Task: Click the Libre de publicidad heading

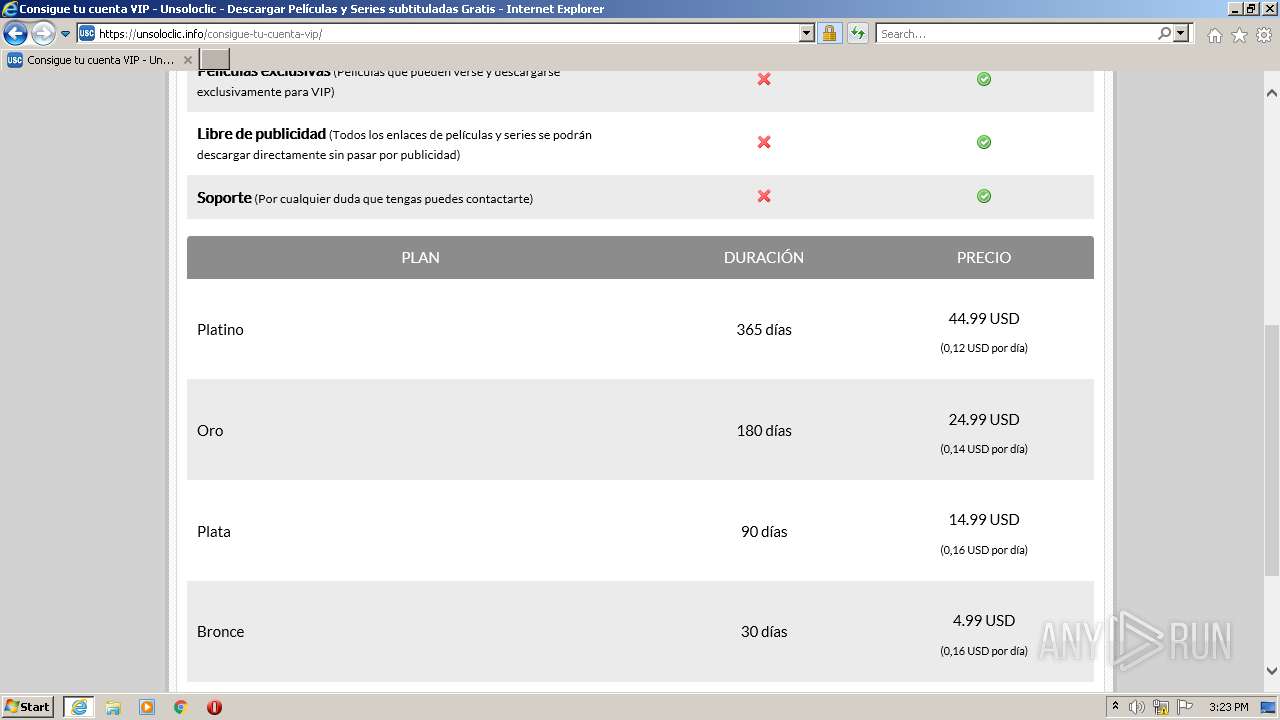Action: coord(262,133)
